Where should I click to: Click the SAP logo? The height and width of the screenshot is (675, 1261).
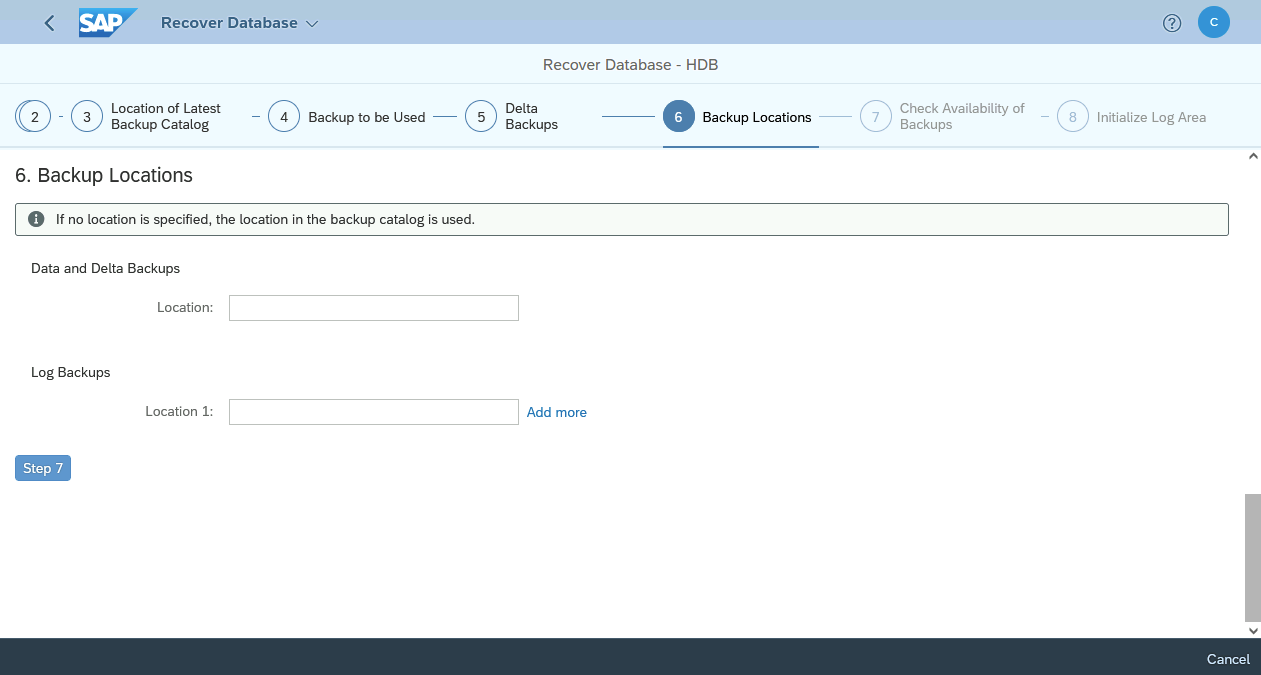(x=106, y=23)
